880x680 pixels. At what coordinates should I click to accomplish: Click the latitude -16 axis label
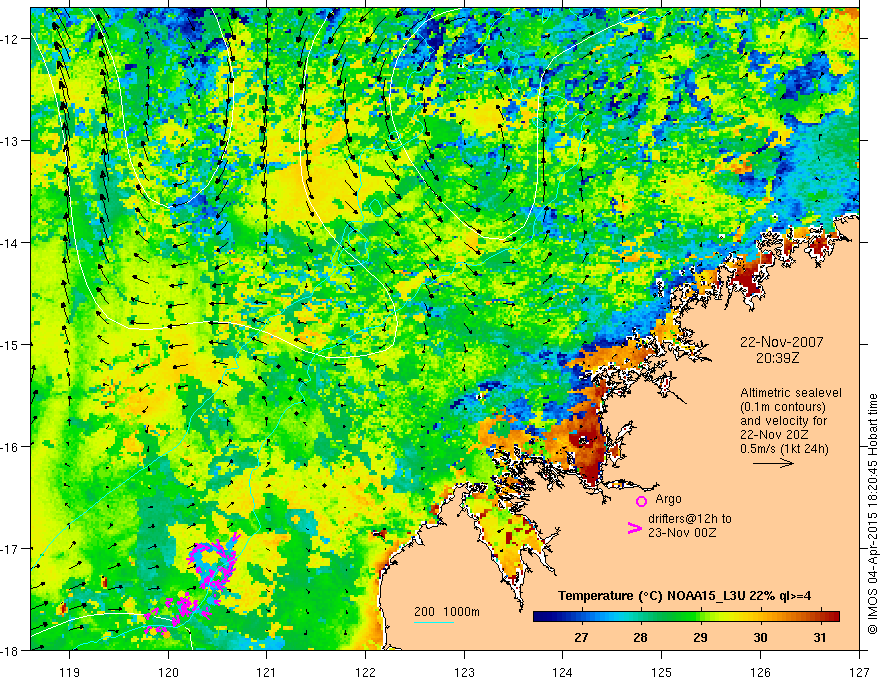click(10, 447)
